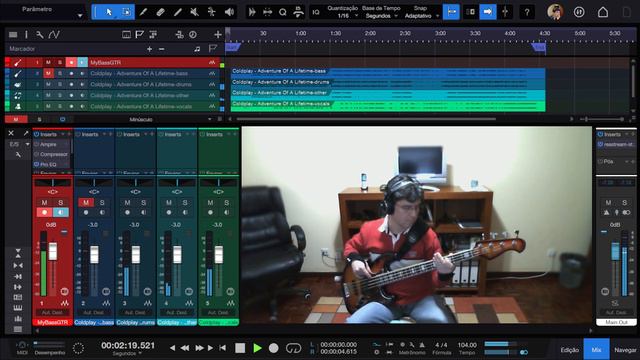Click the End marker on timeline
Viewport: 640px width, 360px height.
(539, 48)
